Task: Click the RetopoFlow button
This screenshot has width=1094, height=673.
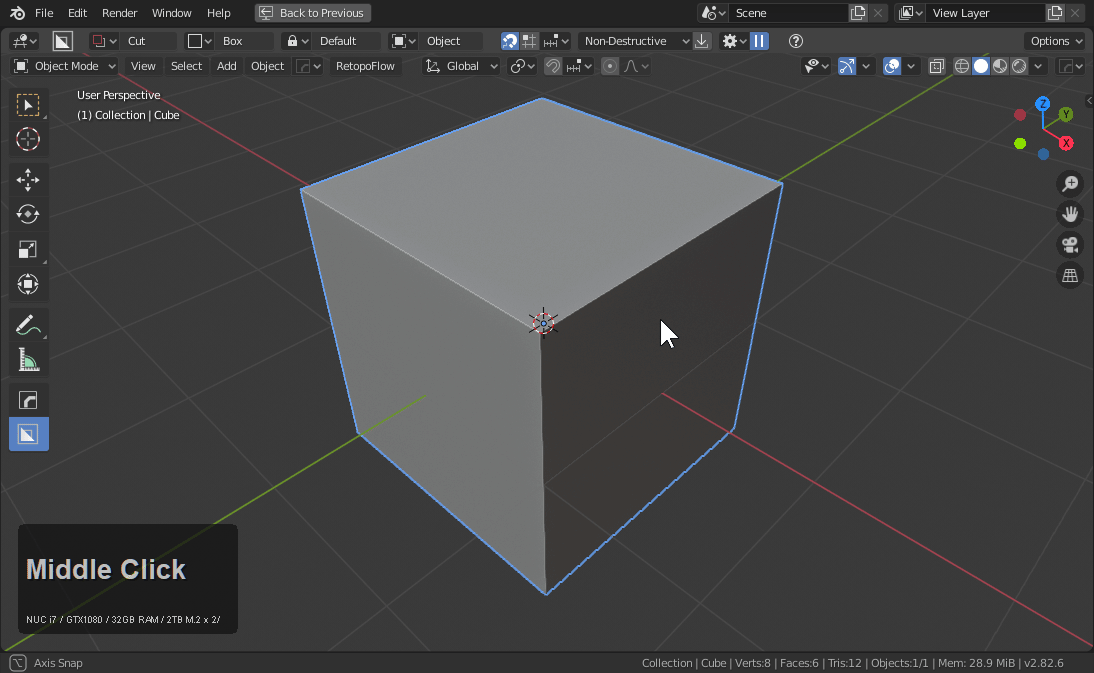Action: (365, 66)
